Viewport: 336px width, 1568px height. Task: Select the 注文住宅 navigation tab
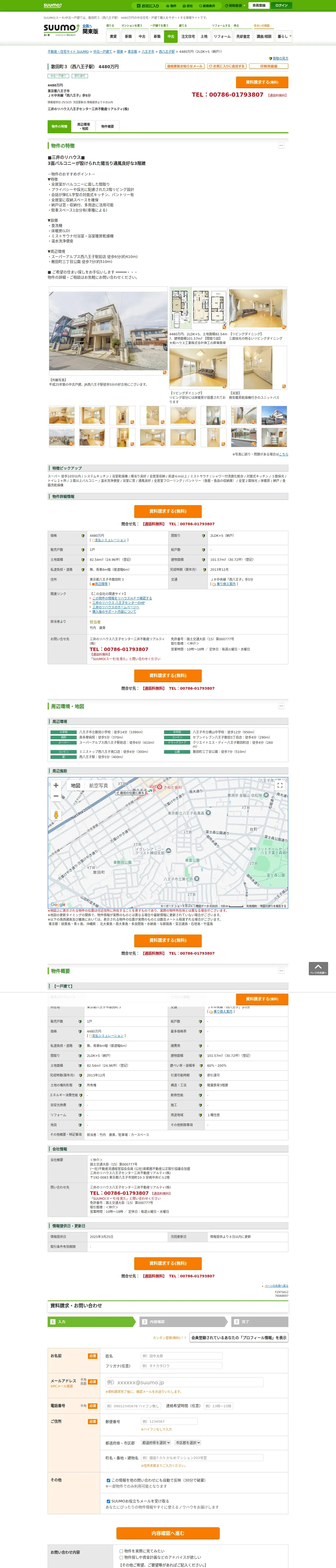click(188, 37)
